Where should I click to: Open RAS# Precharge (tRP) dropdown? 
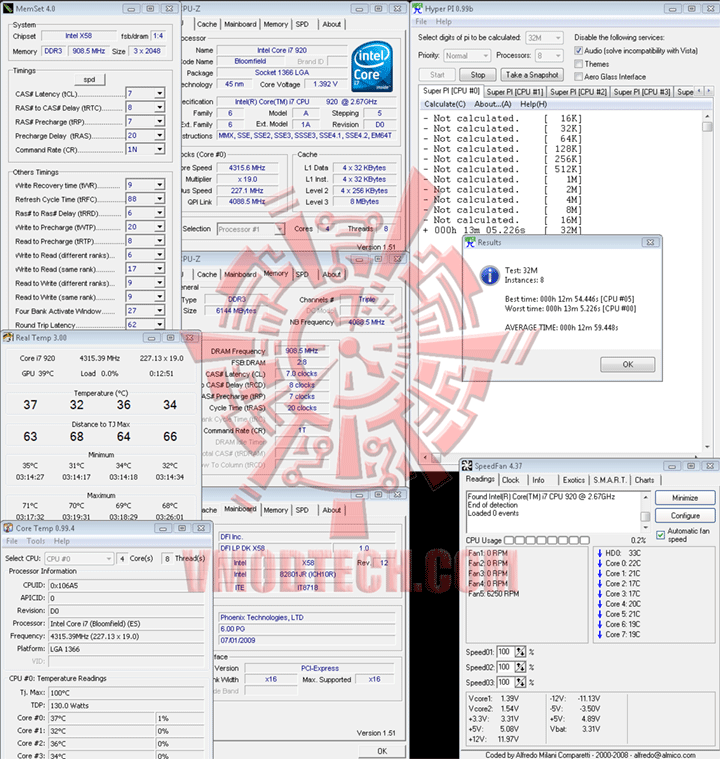coord(159,121)
